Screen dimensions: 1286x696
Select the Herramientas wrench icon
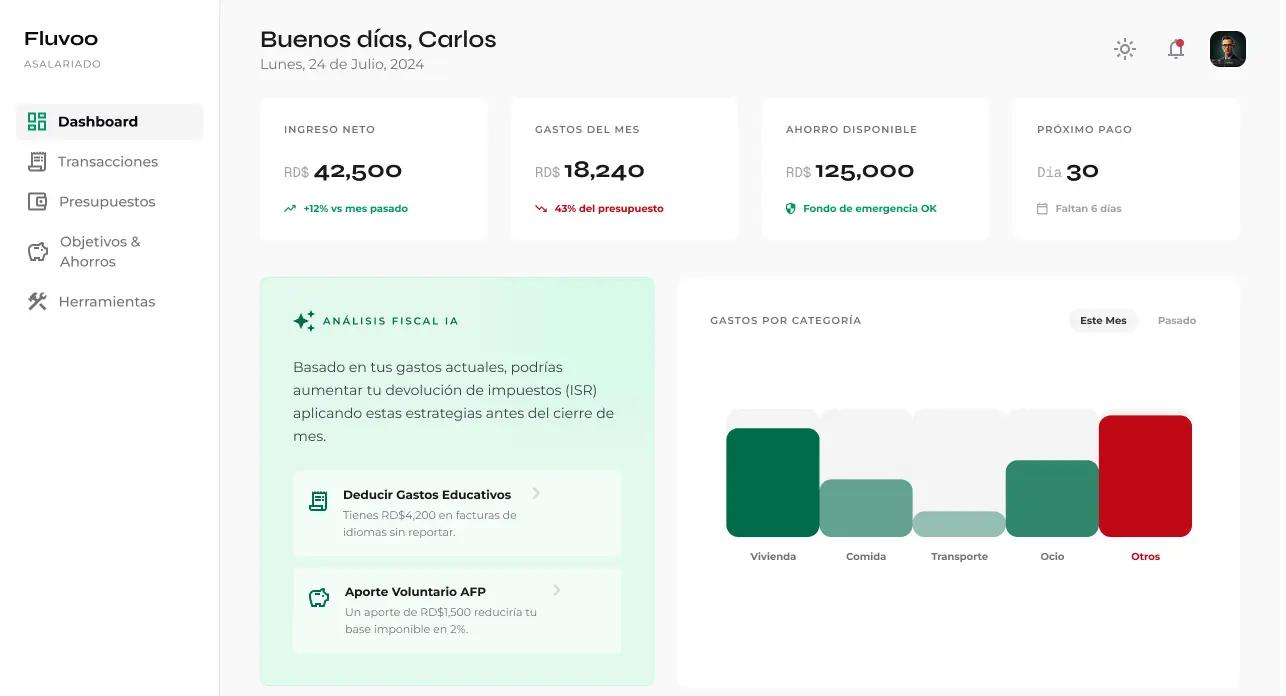click(37, 301)
